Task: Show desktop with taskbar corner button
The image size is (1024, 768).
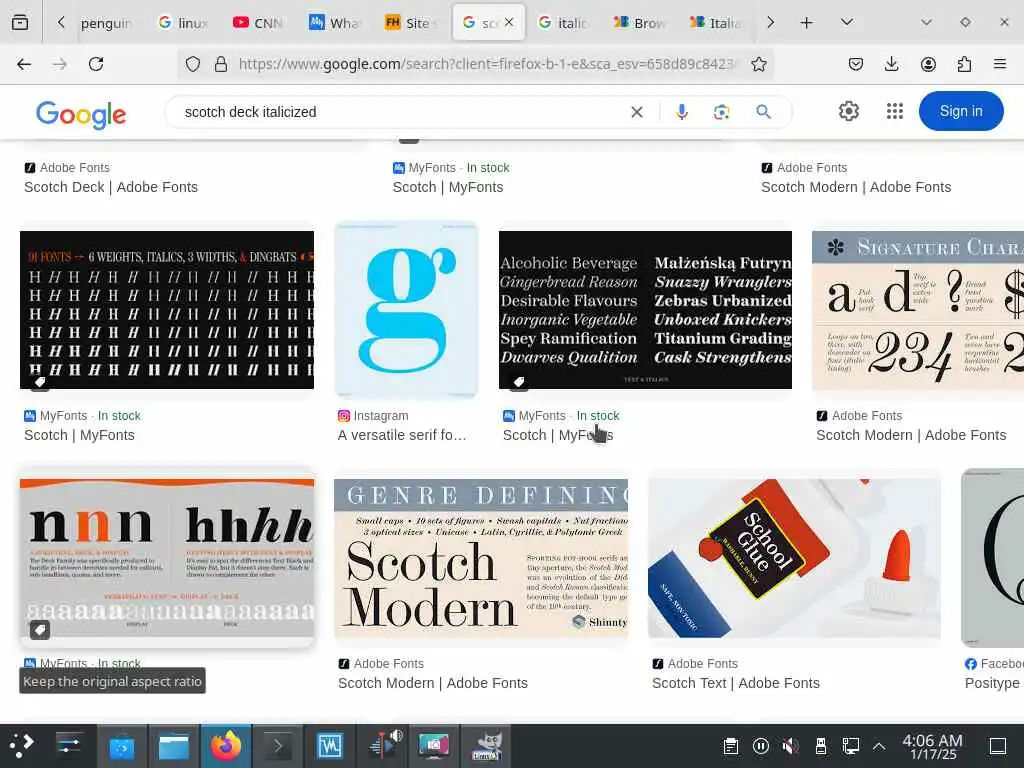Action: (998, 745)
